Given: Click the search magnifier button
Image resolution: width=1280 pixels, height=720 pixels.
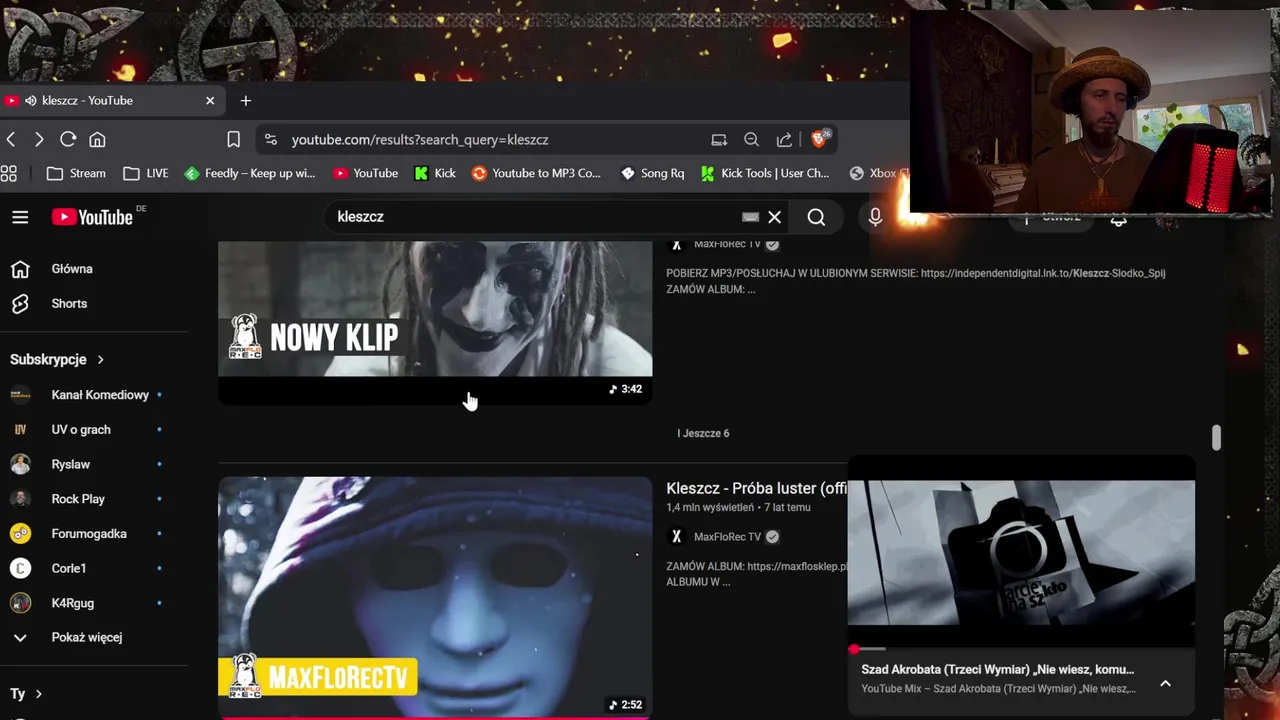Looking at the screenshot, I should tap(816, 217).
